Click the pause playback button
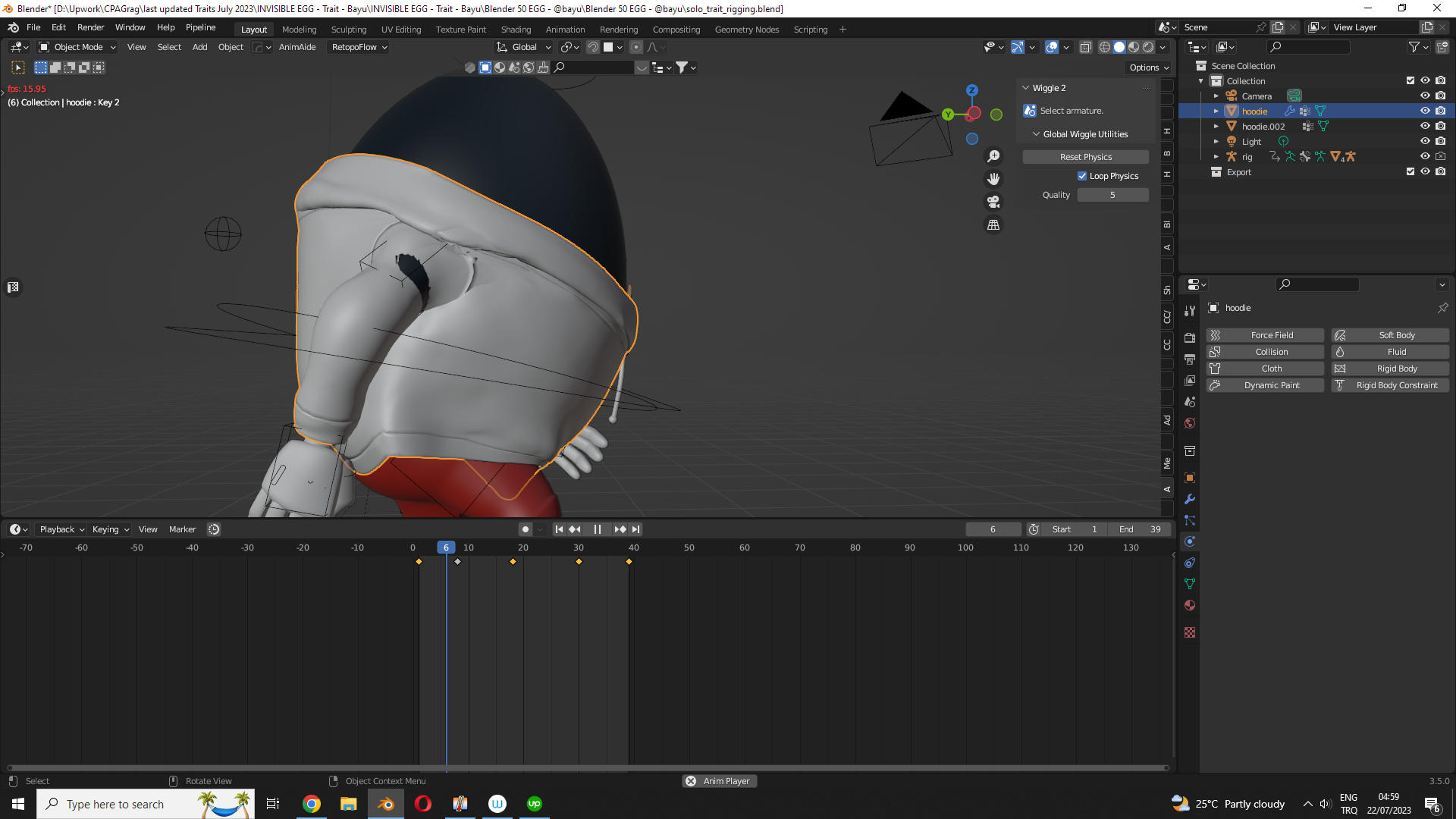Screen dimensions: 1456x819 (598, 529)
